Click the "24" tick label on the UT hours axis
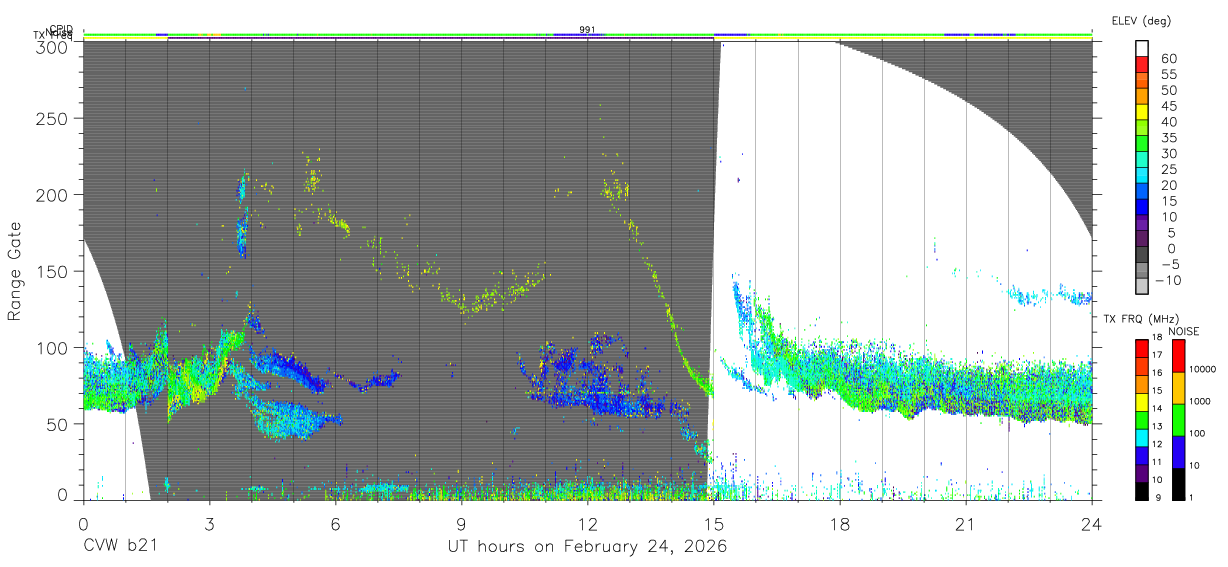Image resolution: width=1228 pixels, height=567 pixels. (x=1092, y=523)
